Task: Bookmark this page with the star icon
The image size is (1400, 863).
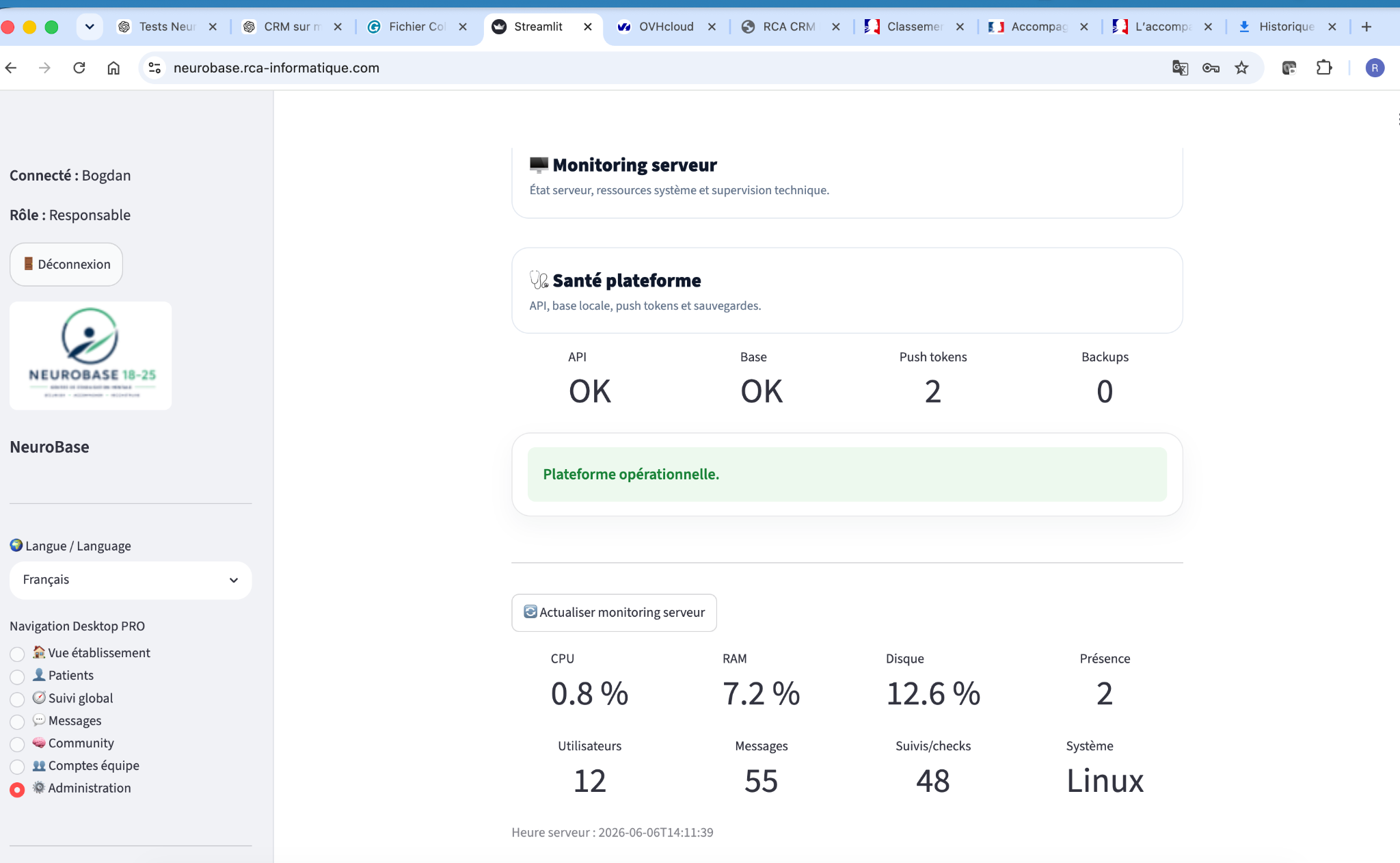Action: click(x=1241, y=68)
